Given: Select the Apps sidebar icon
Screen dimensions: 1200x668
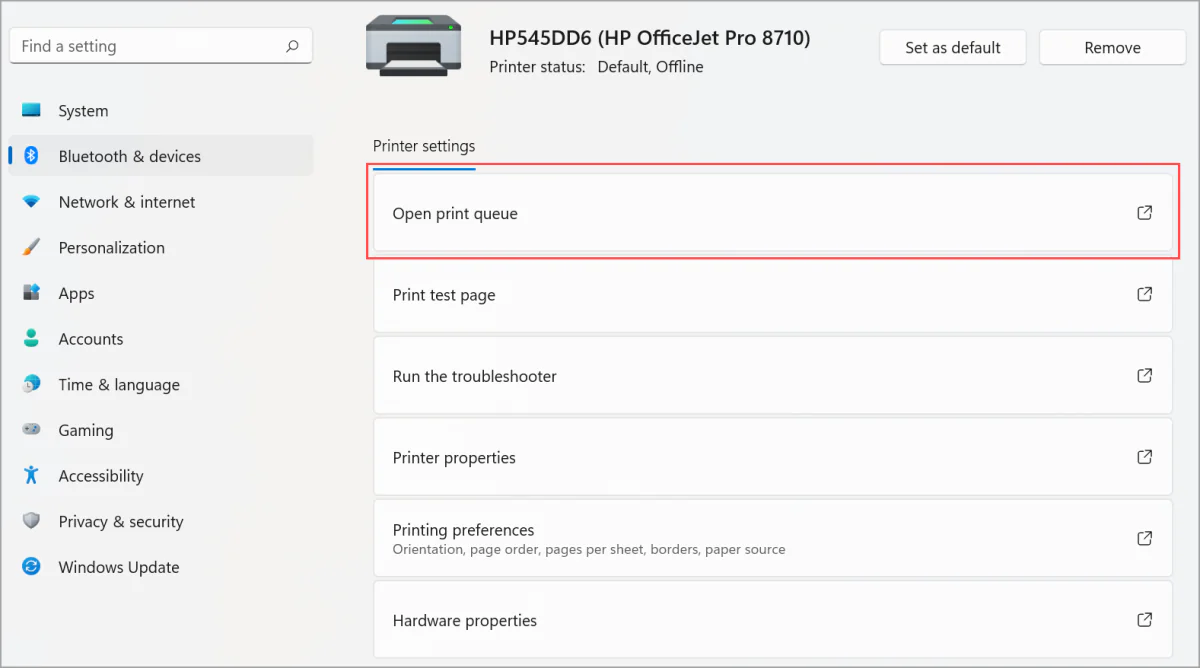Looking at the screenshot, I should pyautogui.click(x=32, y=293).
